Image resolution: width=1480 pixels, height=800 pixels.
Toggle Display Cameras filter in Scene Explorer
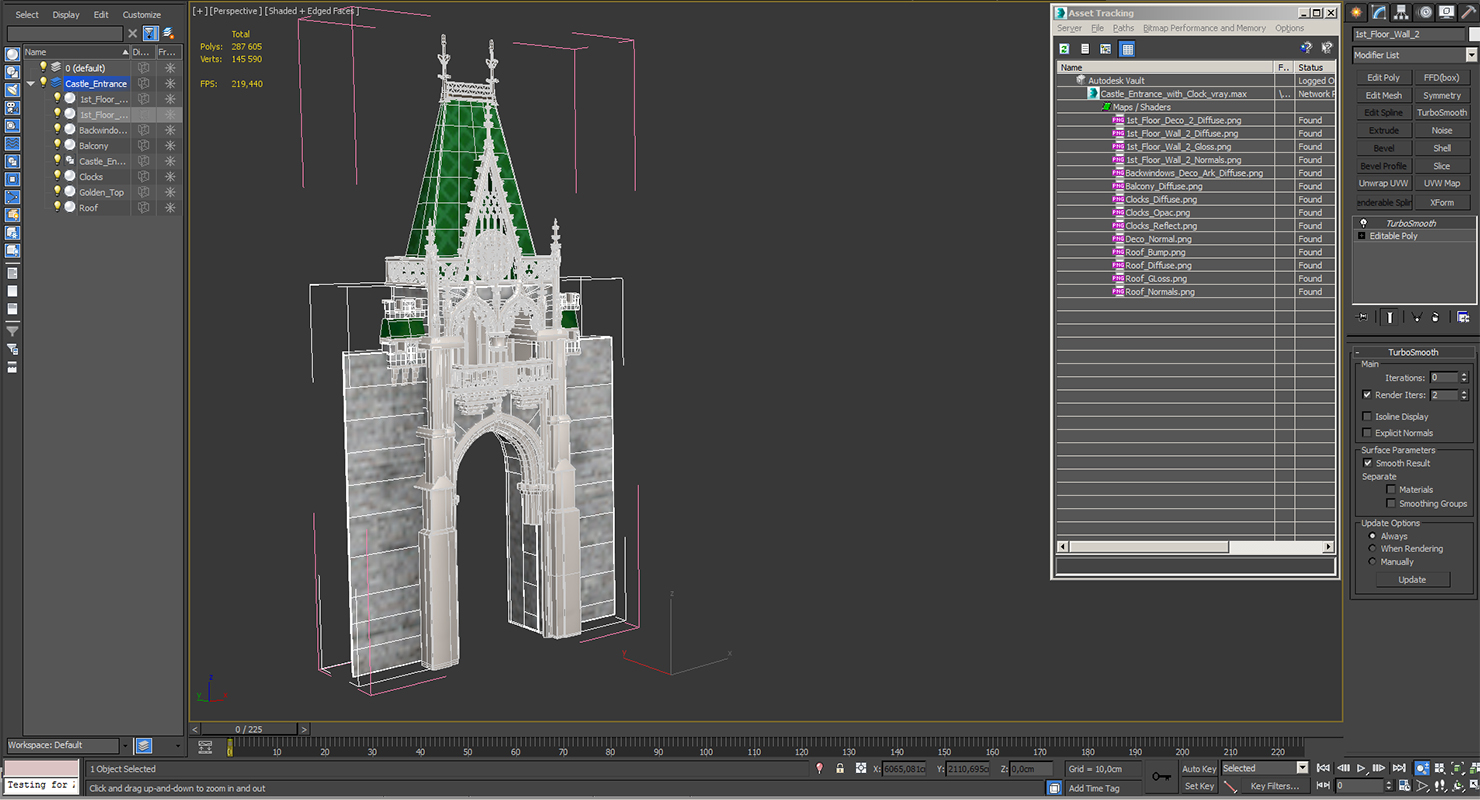click(12, 108)
